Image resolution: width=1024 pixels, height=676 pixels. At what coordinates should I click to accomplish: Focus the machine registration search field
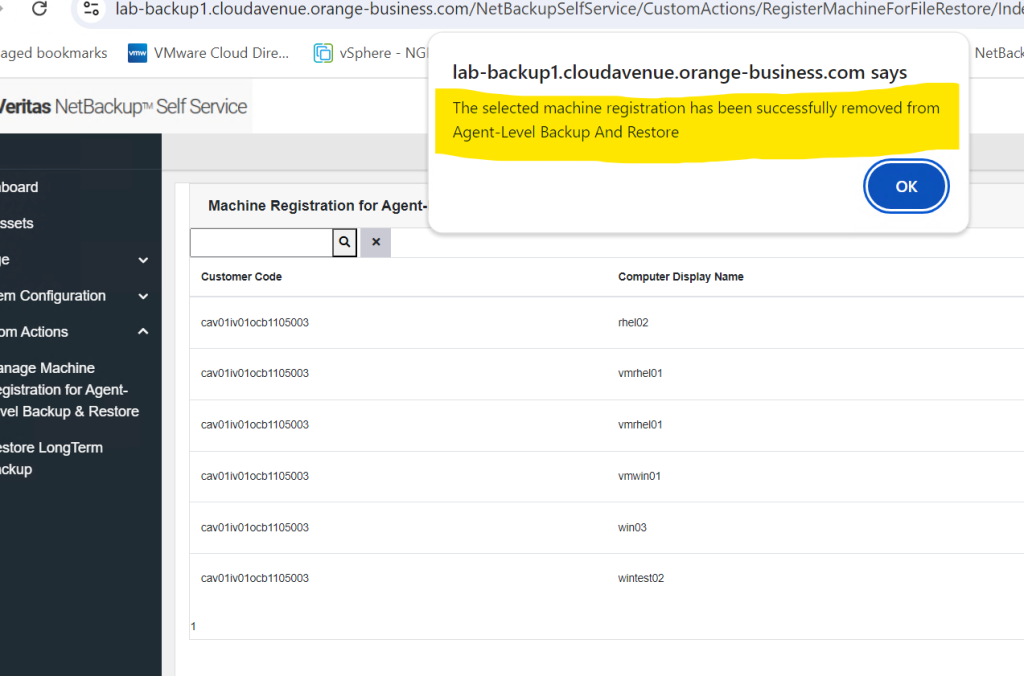(x=261, y=242)
